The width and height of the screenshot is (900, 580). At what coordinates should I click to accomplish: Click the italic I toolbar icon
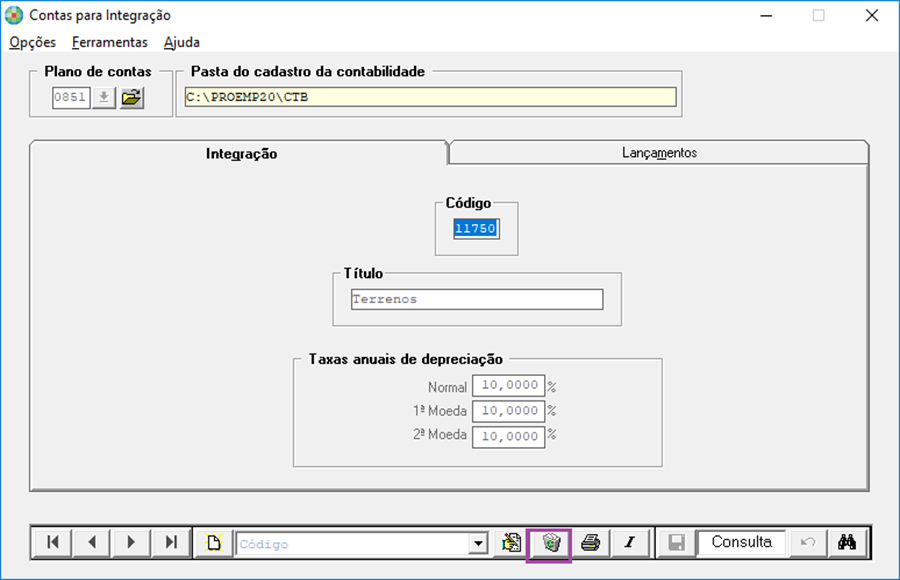pos(630,542)
